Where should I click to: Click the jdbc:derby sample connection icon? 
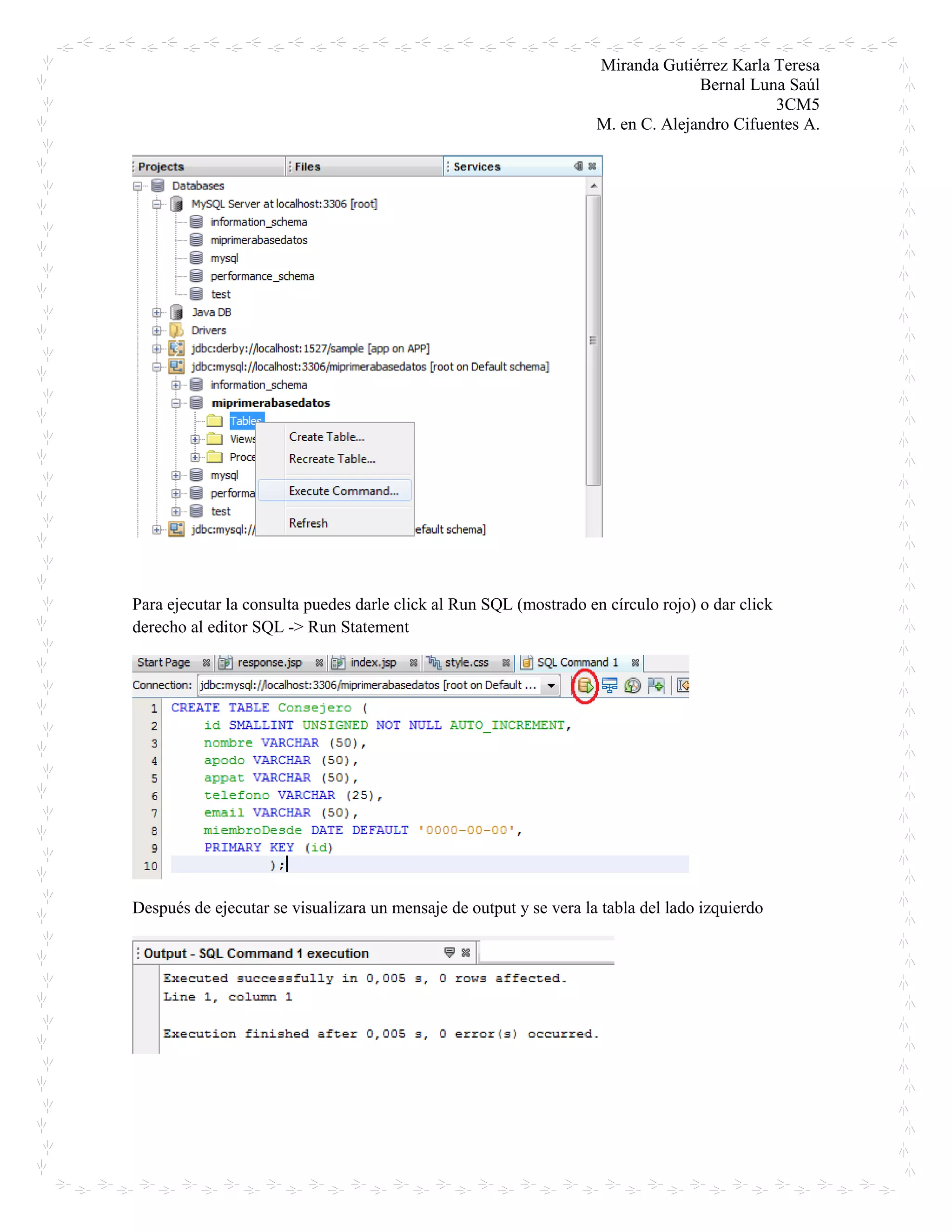tap(177, 349)
